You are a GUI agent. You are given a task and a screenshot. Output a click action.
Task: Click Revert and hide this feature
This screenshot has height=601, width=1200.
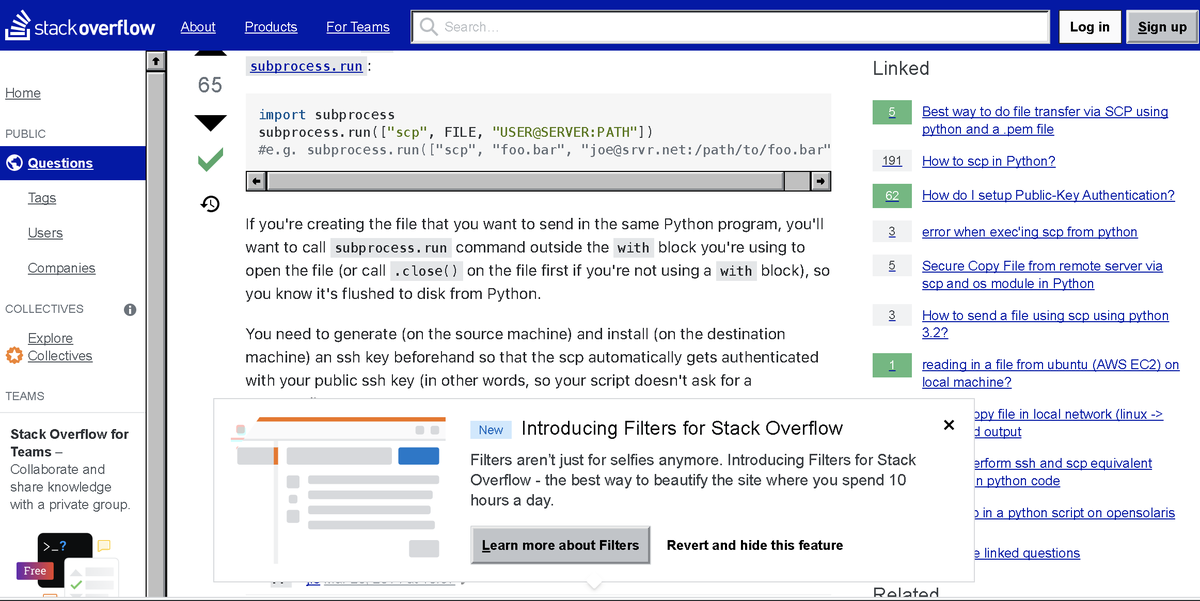755,545
